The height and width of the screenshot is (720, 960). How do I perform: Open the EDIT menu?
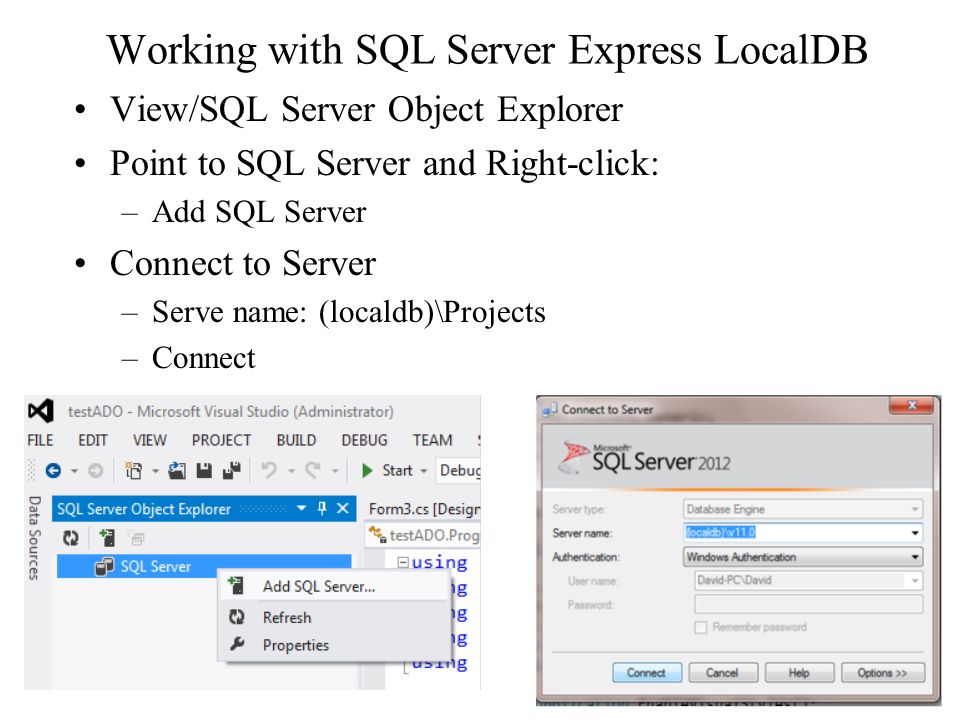92,440
